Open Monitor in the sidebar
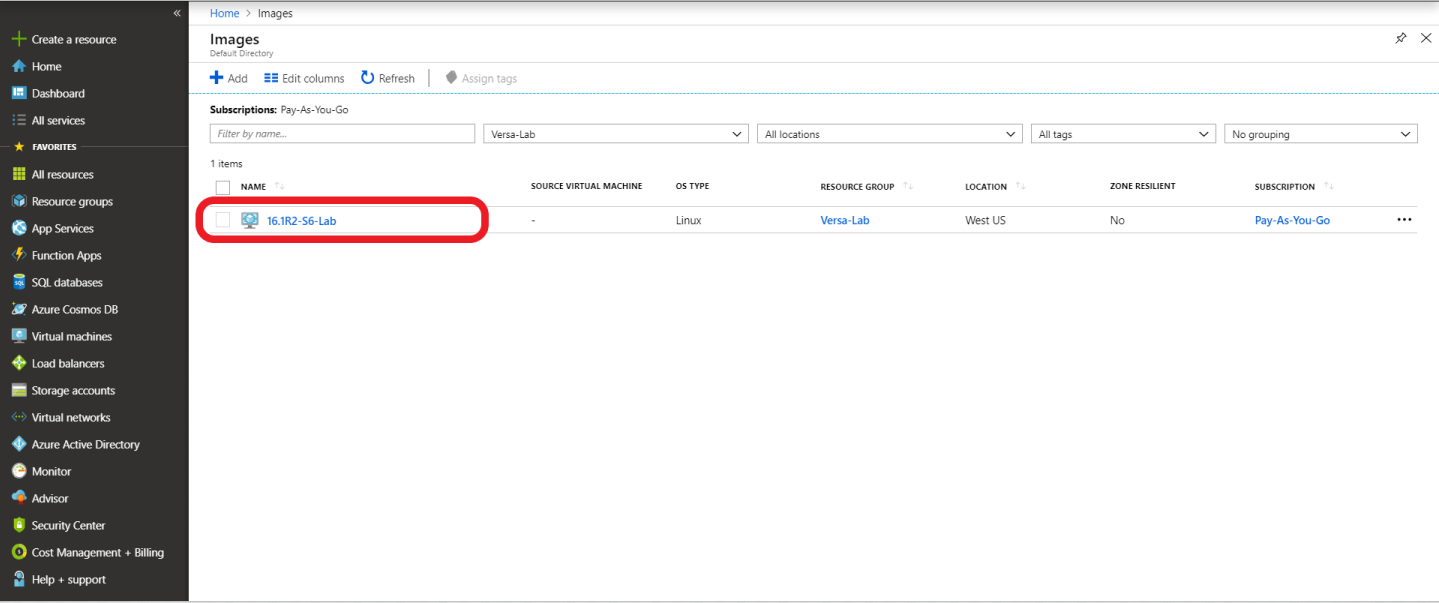 (x=51, y=471)
